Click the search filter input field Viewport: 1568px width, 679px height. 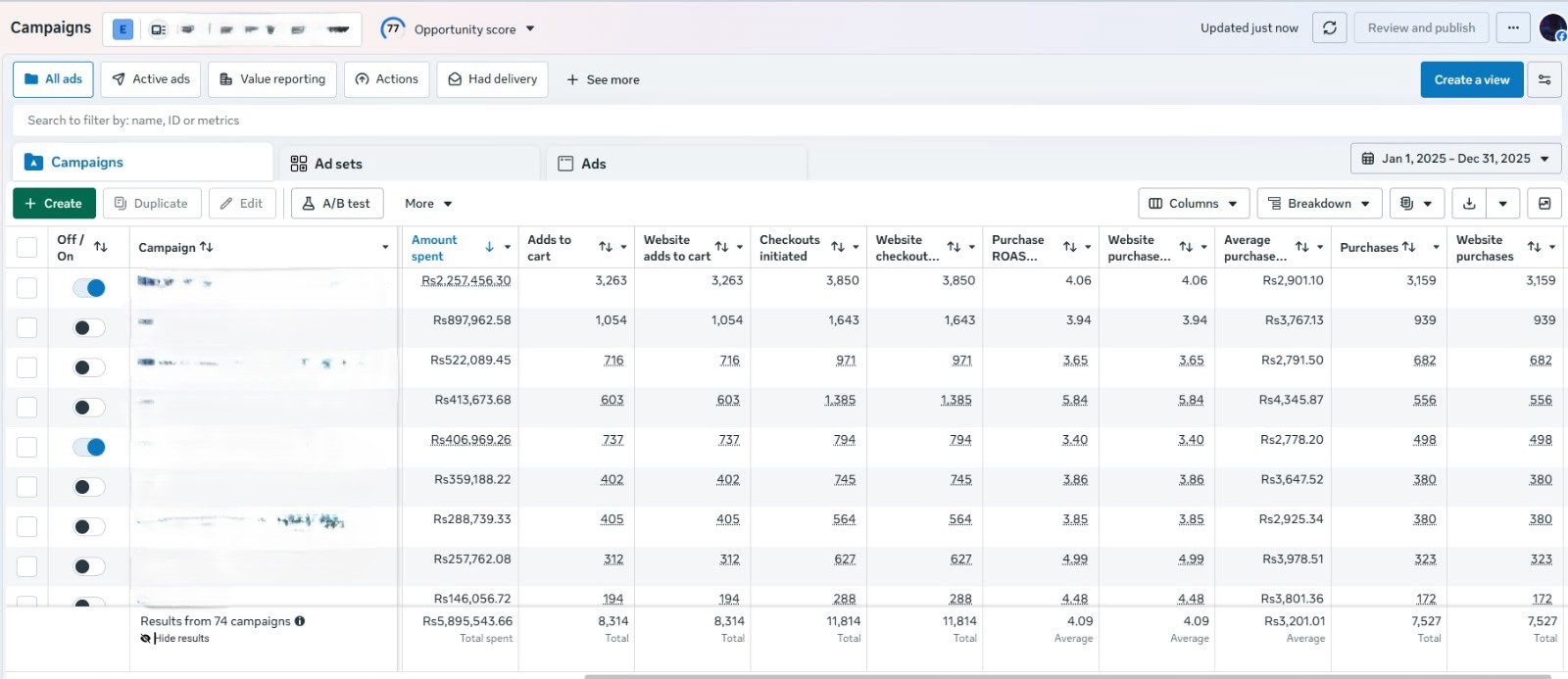click(x=787, y=121)
